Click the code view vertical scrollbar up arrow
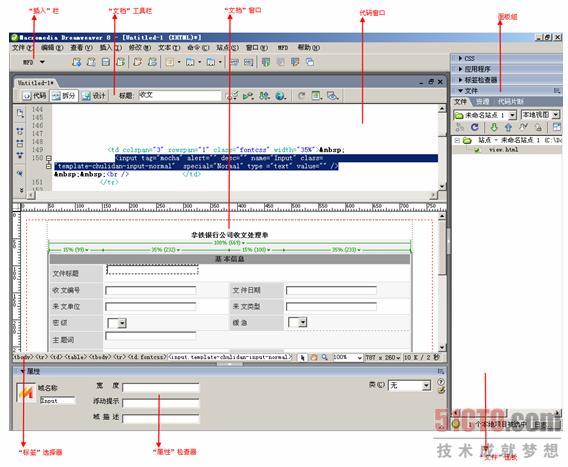Screen dimensions: 568x467 pyautogui.click(x=442, y=108)
